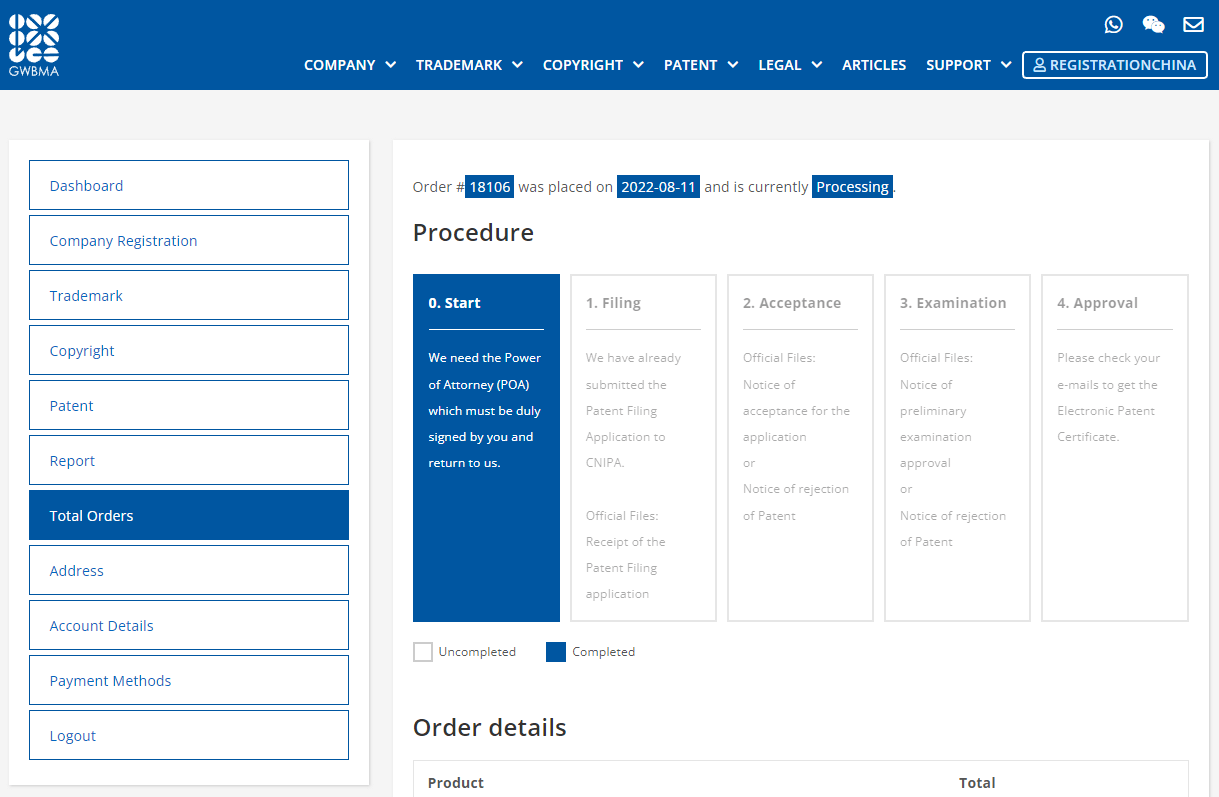Open the LEGAL navigation item
The width and height of the screenshot is (1219, 797).
[x=780, y=65]
